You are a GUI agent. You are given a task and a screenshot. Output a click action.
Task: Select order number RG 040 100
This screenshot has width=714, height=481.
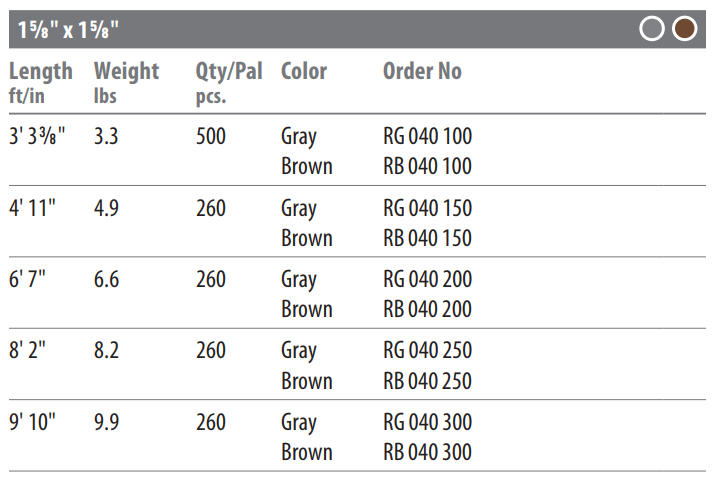click(428, 136)
